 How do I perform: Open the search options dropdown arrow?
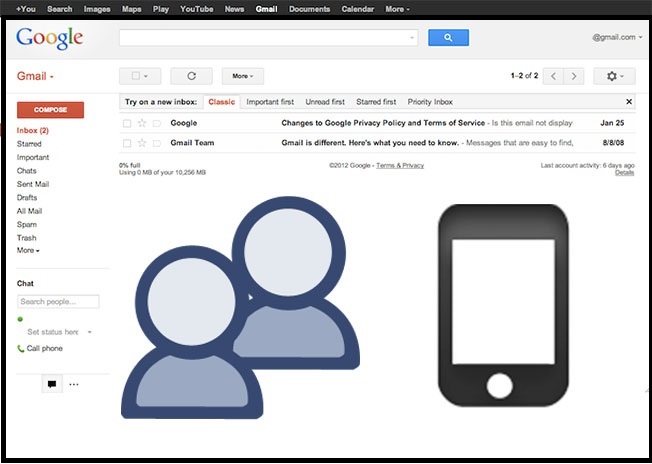412,37
